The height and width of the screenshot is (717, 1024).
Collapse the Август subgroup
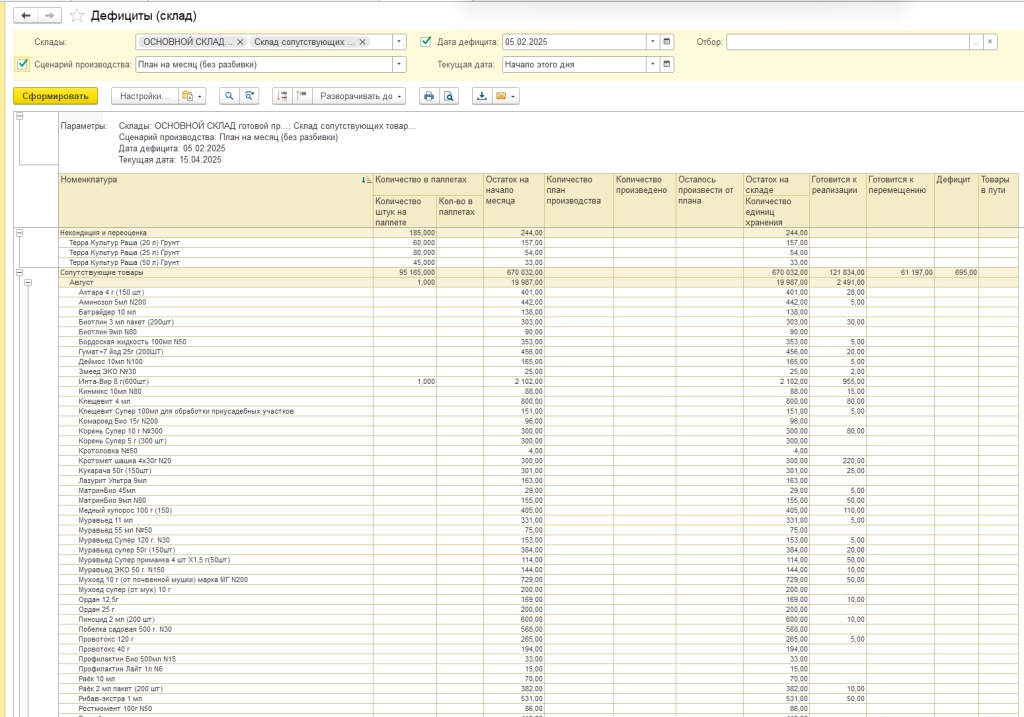29,283
